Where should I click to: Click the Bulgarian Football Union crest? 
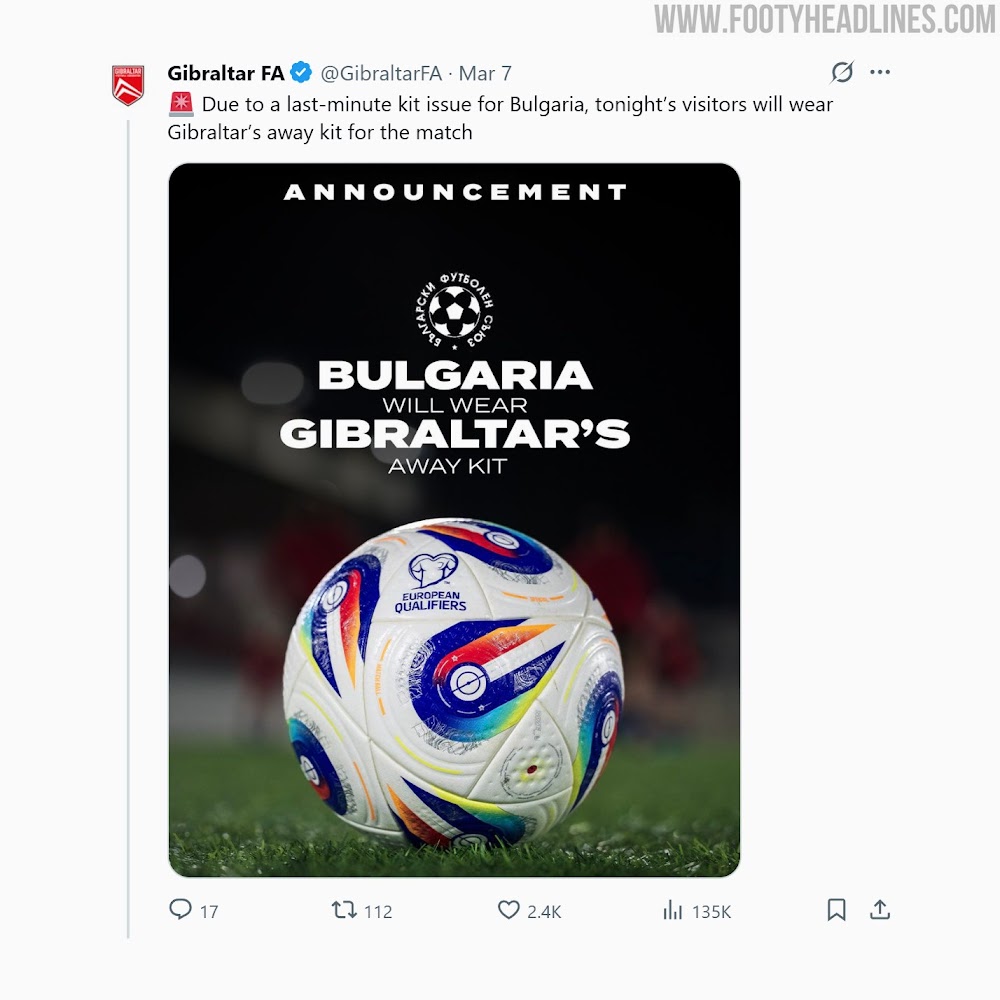coord(453,311)
